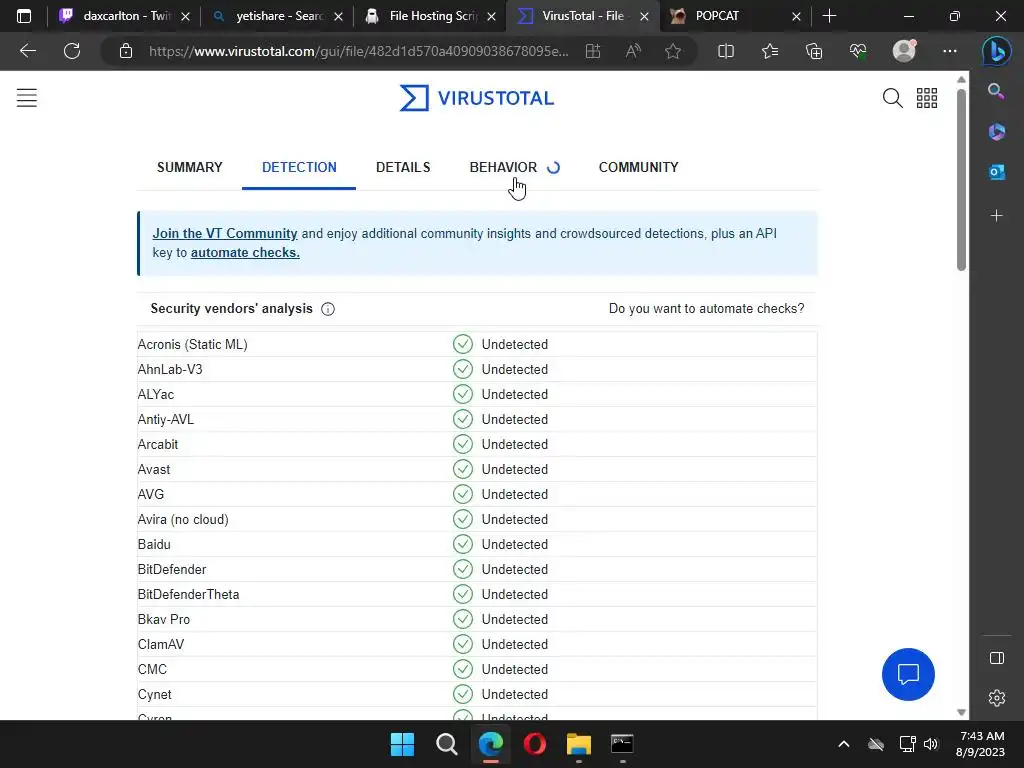Click the green check icon for Baidu
Viewport: 1024px width, 768px height.
tap(463, 544)
